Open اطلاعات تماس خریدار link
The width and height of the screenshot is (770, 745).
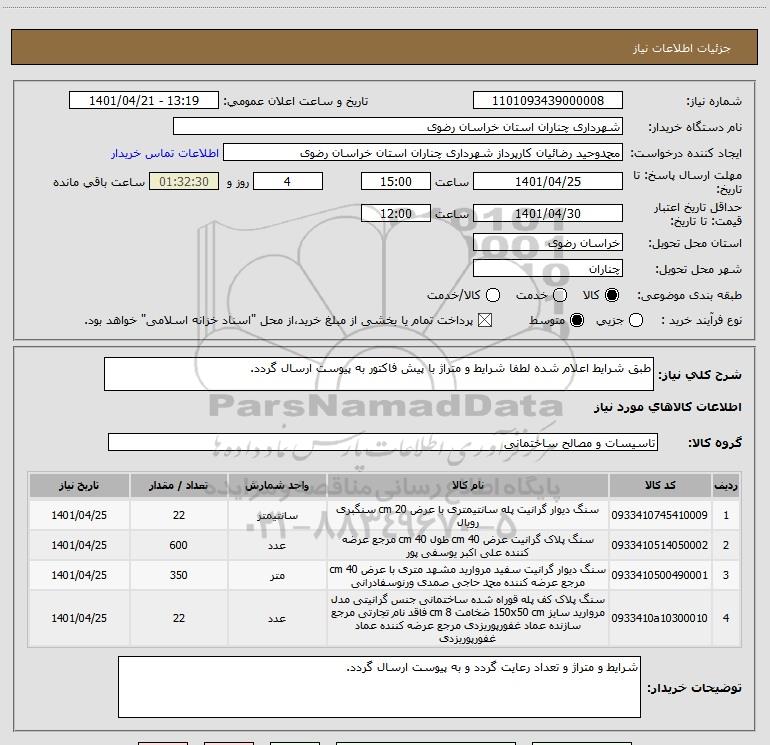point(165,153)
